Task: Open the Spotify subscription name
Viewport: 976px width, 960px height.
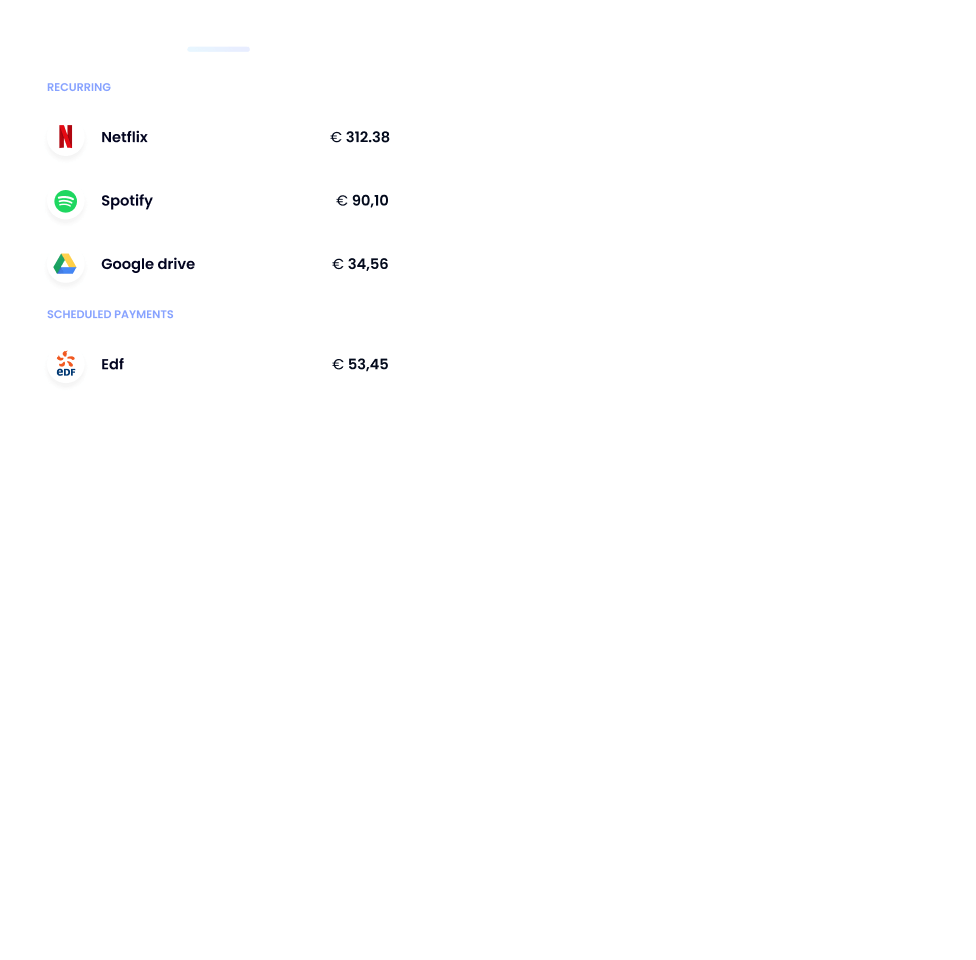Action: [x=127, y=201]
